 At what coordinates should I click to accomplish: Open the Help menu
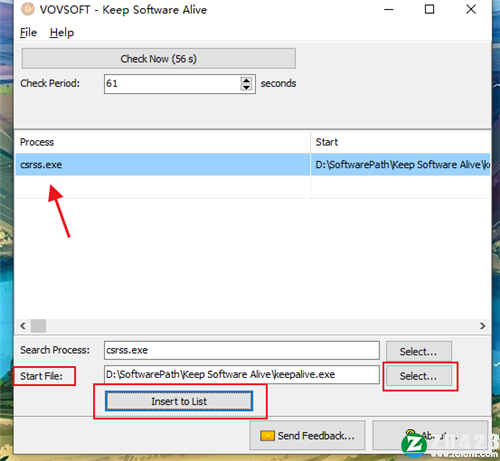click(x=62, y=33)
